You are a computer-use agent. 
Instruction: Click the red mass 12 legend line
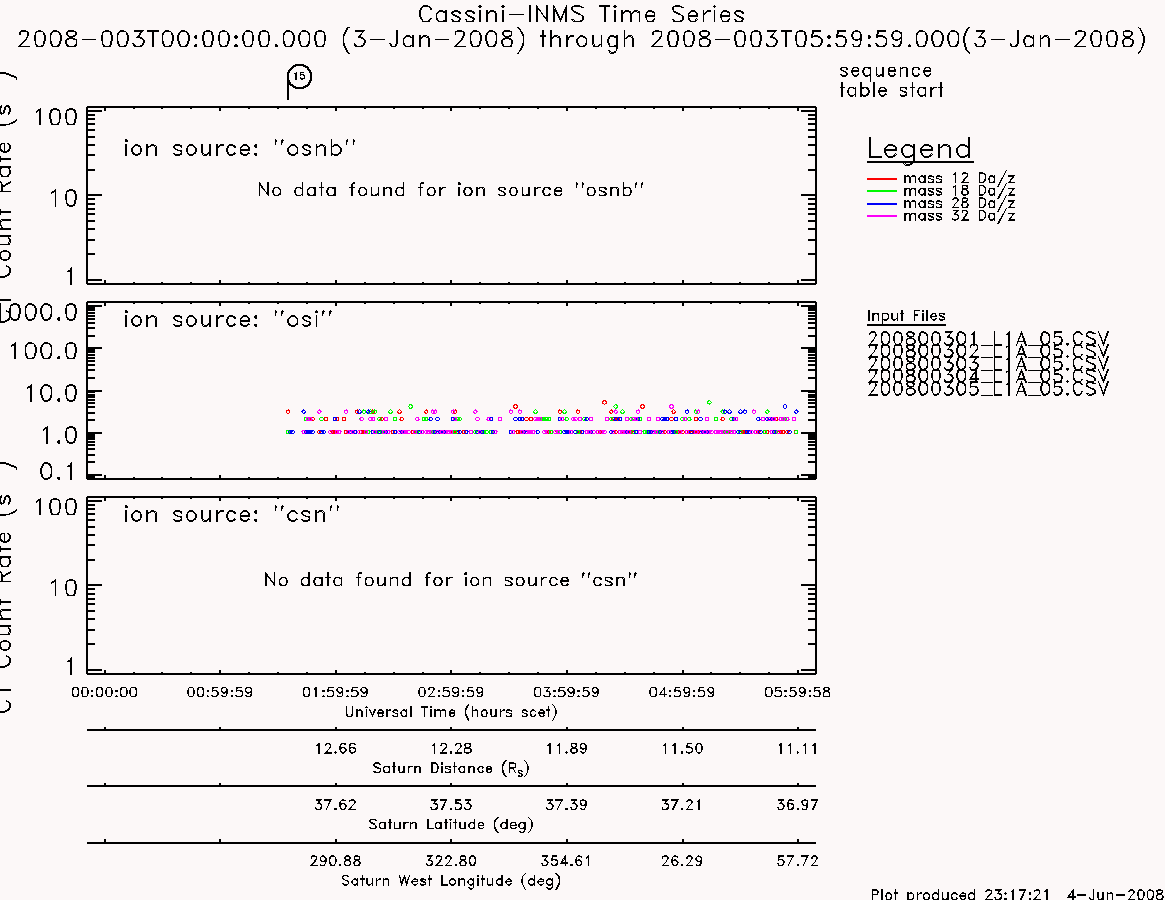coord(882,179)
